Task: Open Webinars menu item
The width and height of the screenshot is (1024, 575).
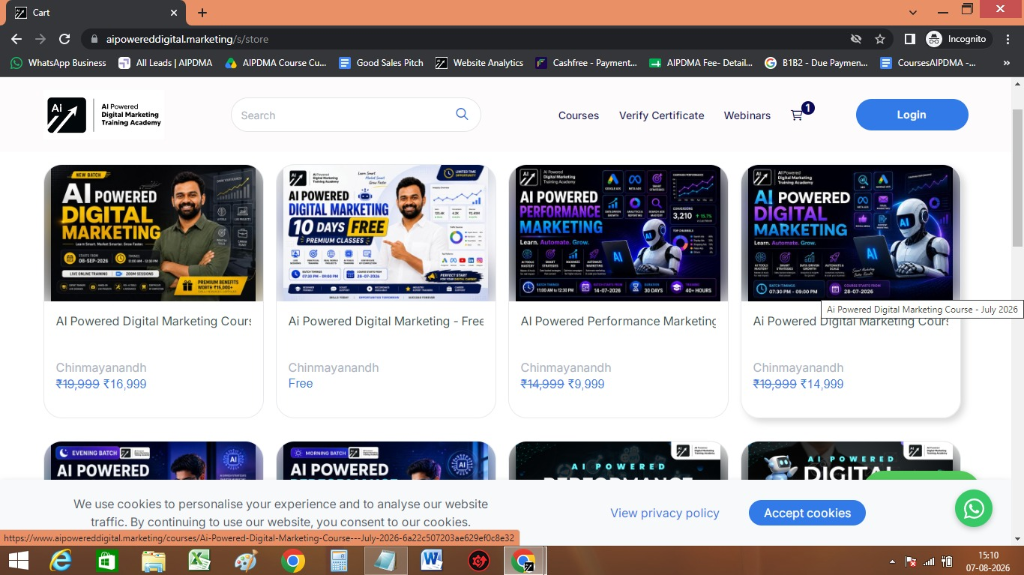Action: (747, 115)
